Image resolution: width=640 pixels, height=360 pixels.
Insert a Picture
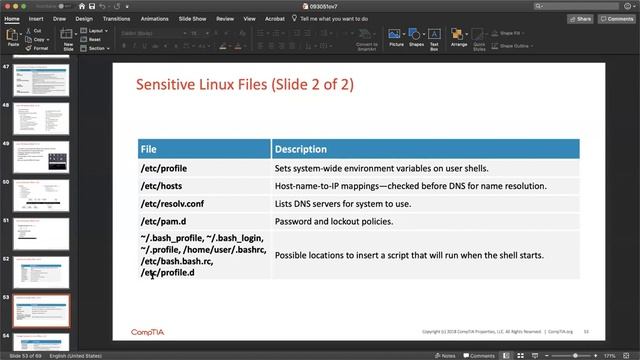[x=395, y=38]
